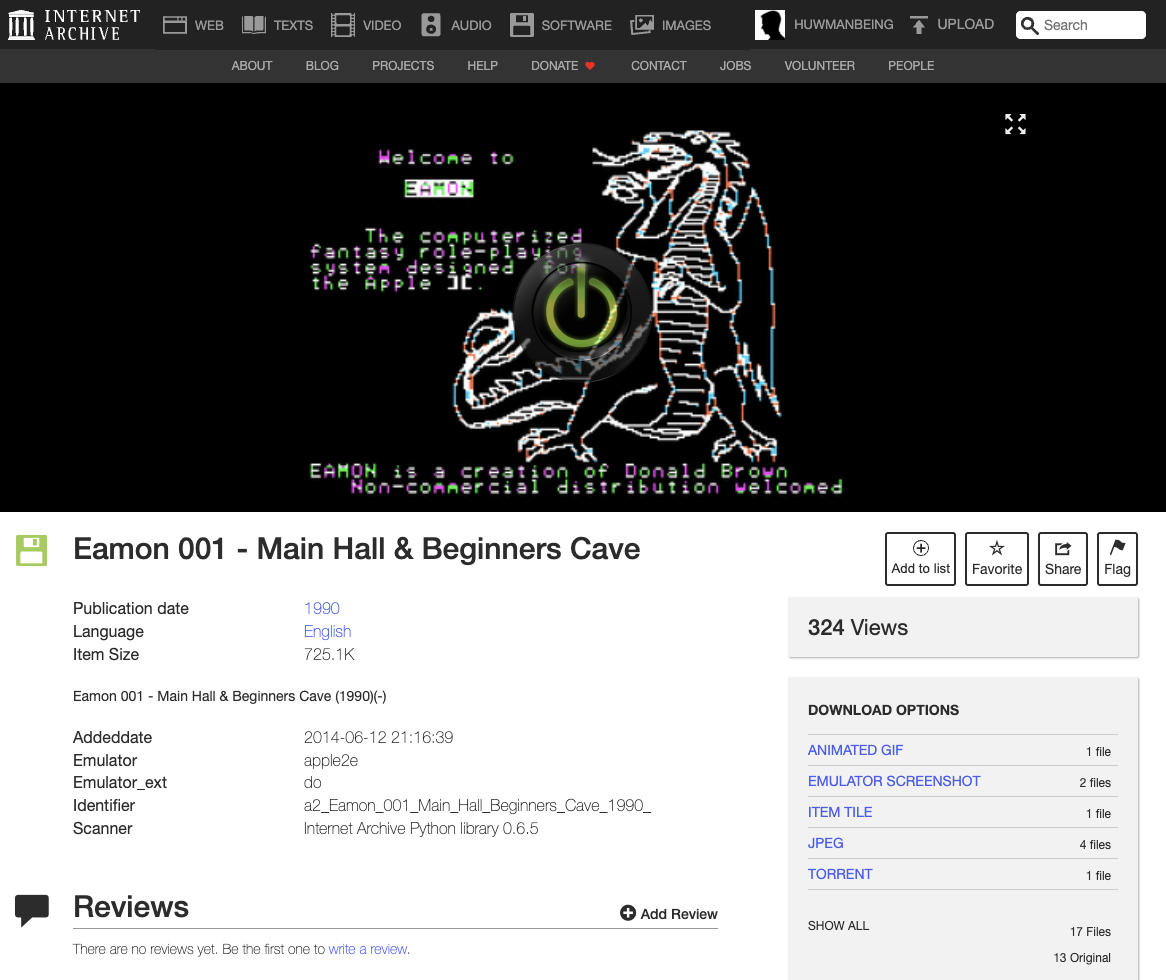Screen dimensions: 1166x980
Task: Click the Internet Archive logo
Action: [x=74, y=25]
